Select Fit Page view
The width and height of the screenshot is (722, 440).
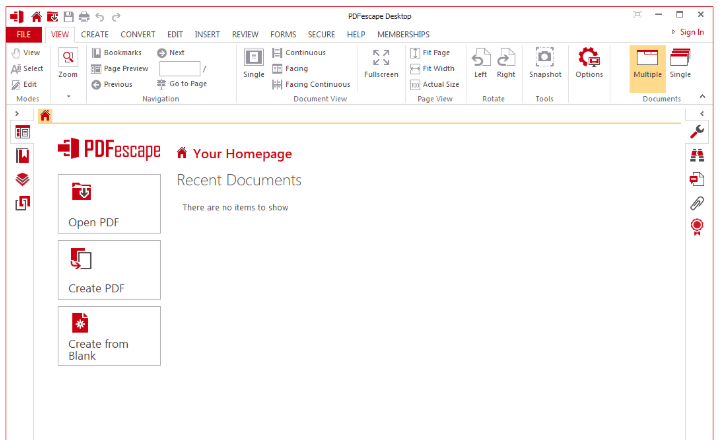[430, 53]
